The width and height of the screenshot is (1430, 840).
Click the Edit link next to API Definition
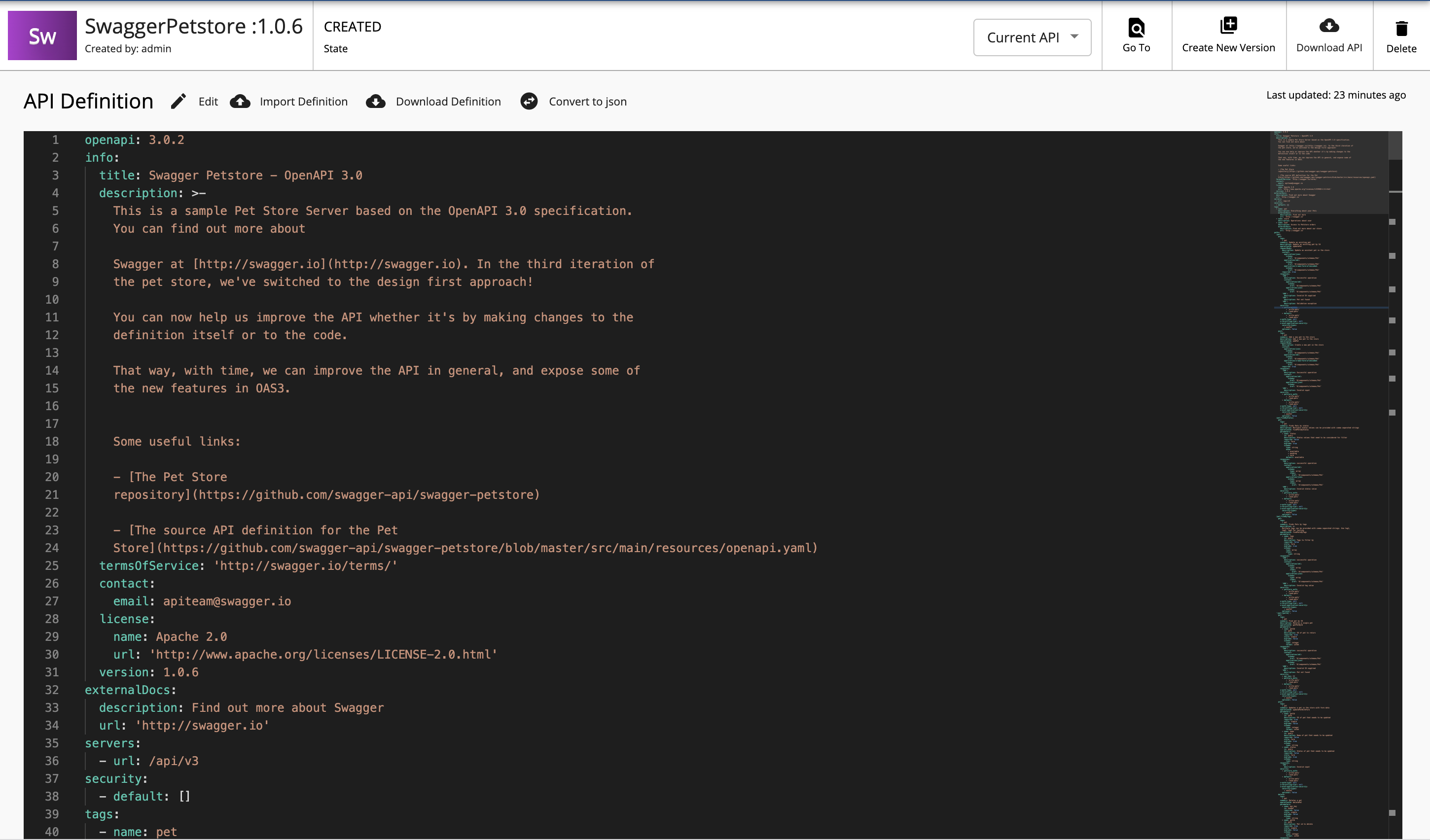(208, 101)
